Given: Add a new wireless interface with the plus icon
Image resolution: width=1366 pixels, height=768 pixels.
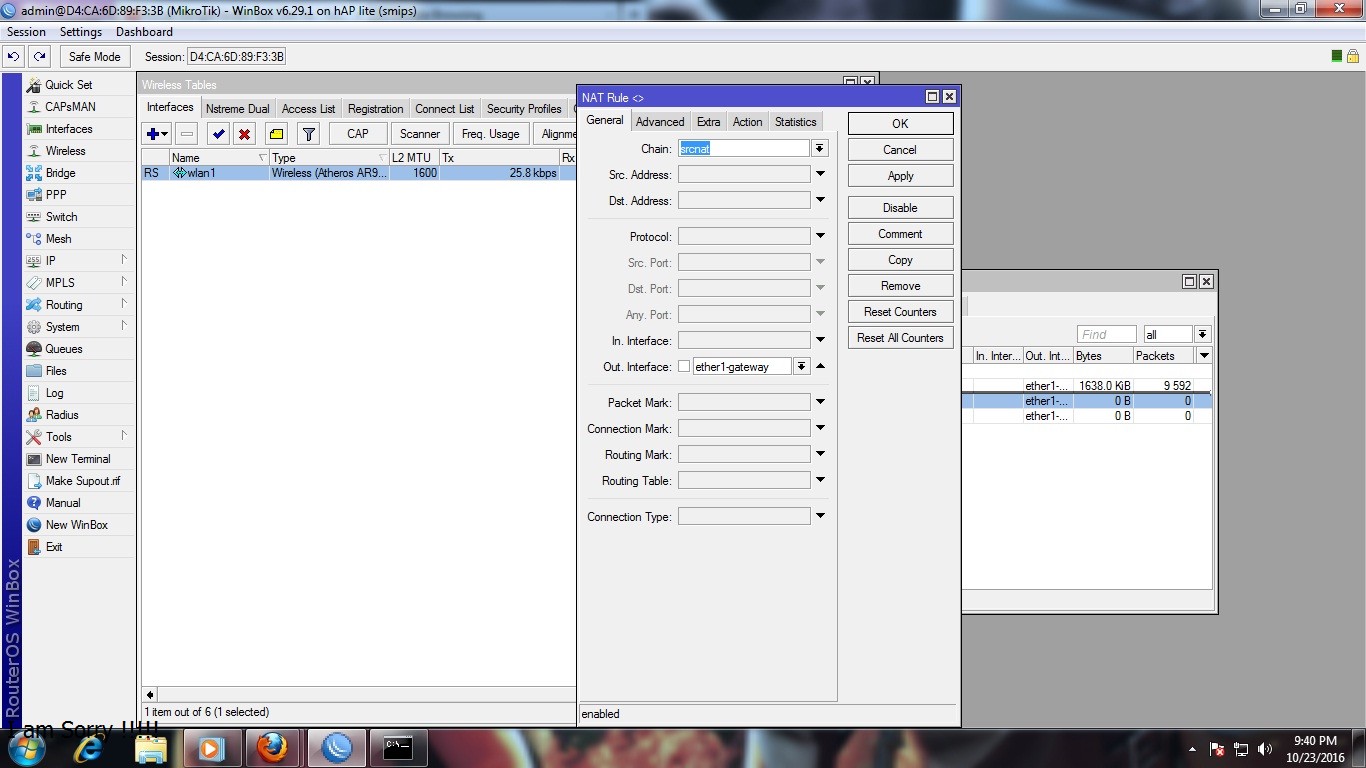Looking at the screenshot, I should pyautogui.click(x=152, y=133).
